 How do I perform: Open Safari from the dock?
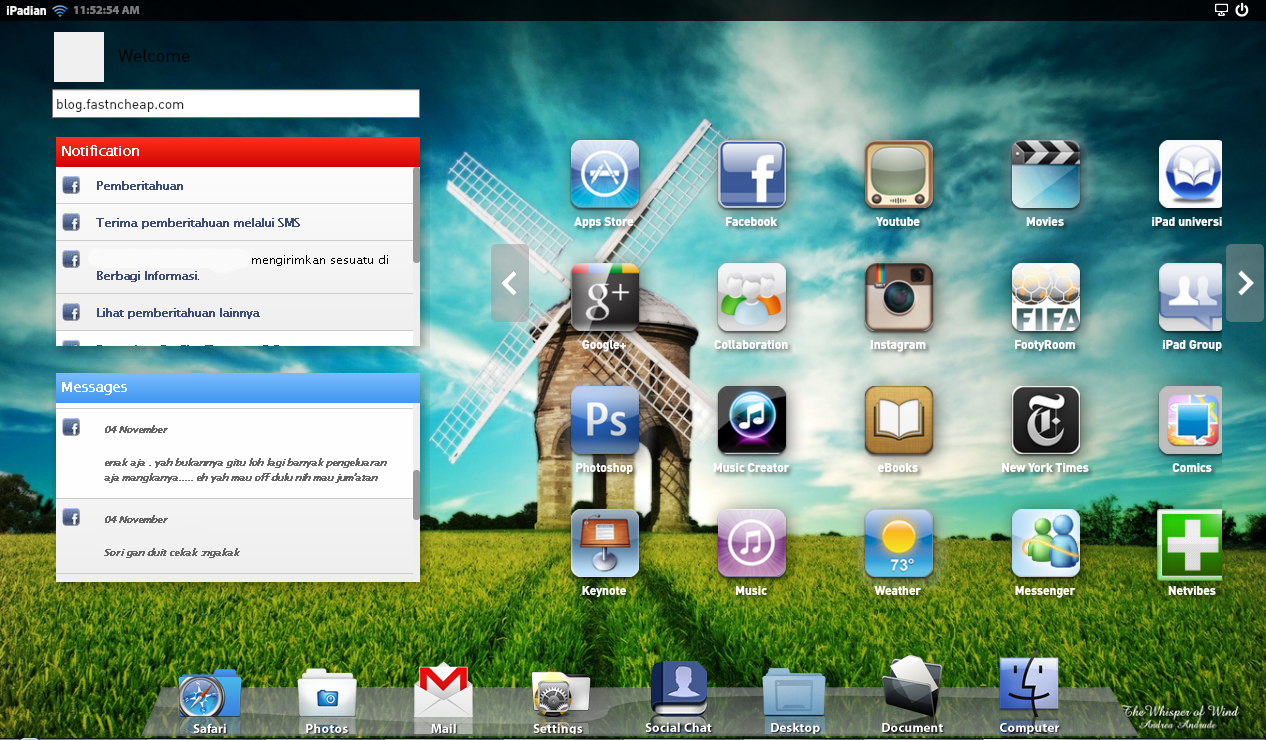tap(209, 692)
